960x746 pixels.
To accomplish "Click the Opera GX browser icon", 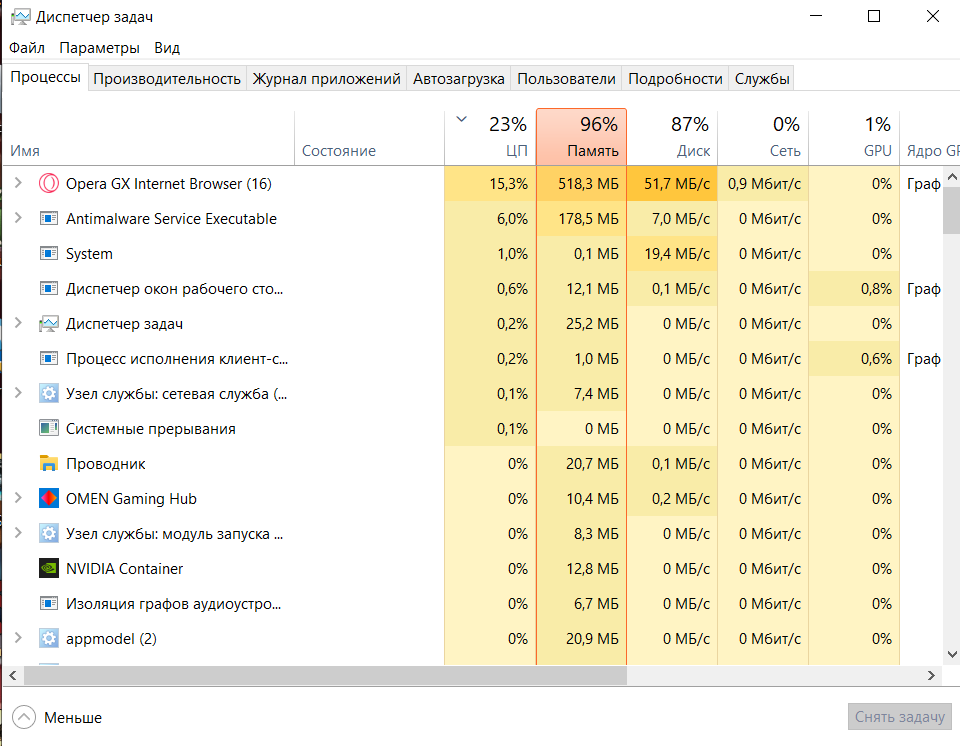I will click(x=48, y=184).
